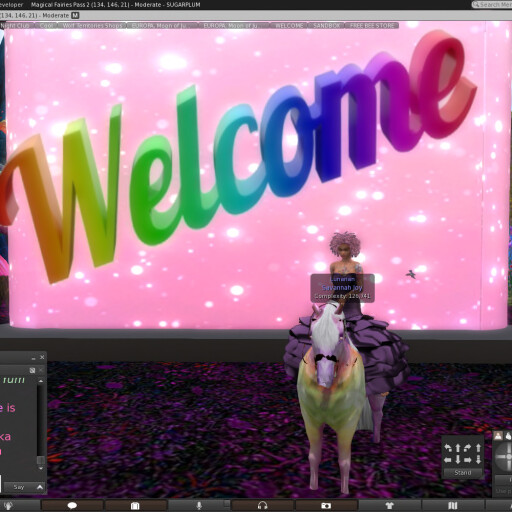
Task: Click the snapshot camera toolbar button
Action: (326, 506)
